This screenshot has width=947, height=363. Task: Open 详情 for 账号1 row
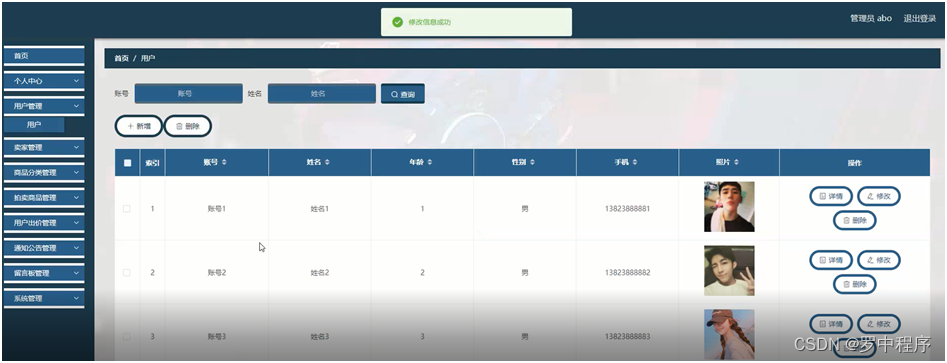click(x=830, y=196)
